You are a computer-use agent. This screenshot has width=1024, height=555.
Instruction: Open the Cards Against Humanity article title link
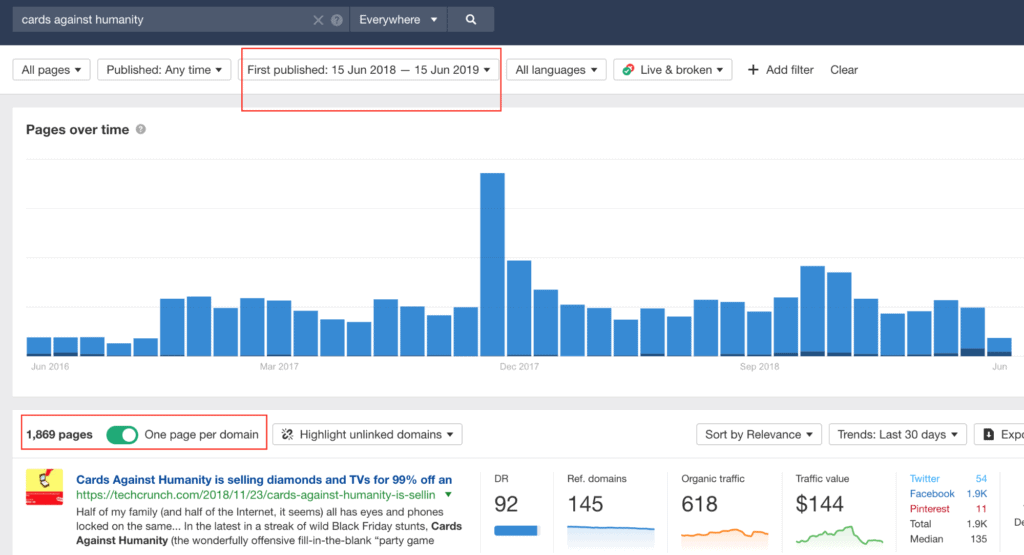(x=264, y=480)
